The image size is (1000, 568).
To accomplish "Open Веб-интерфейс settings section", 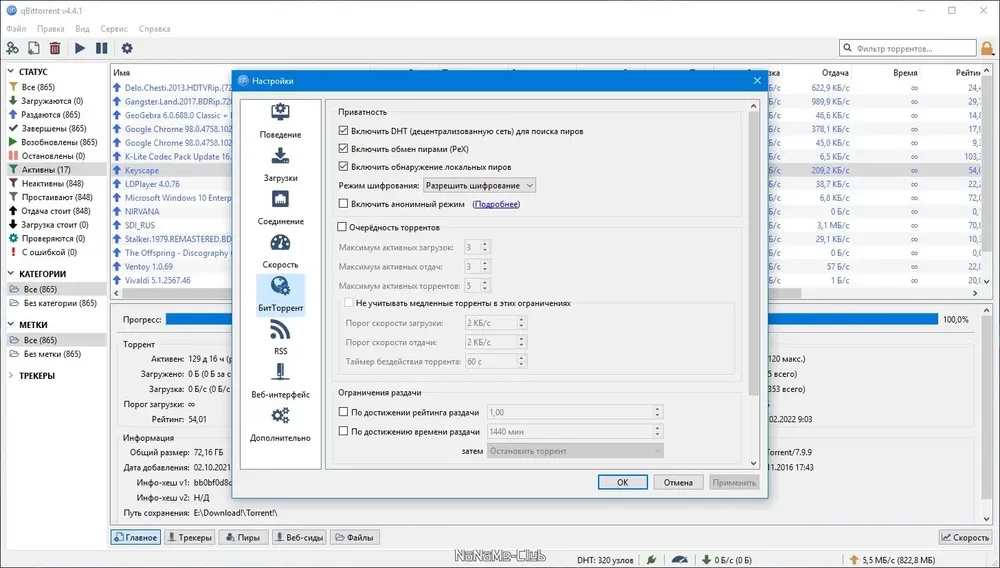I will [281, 381].
